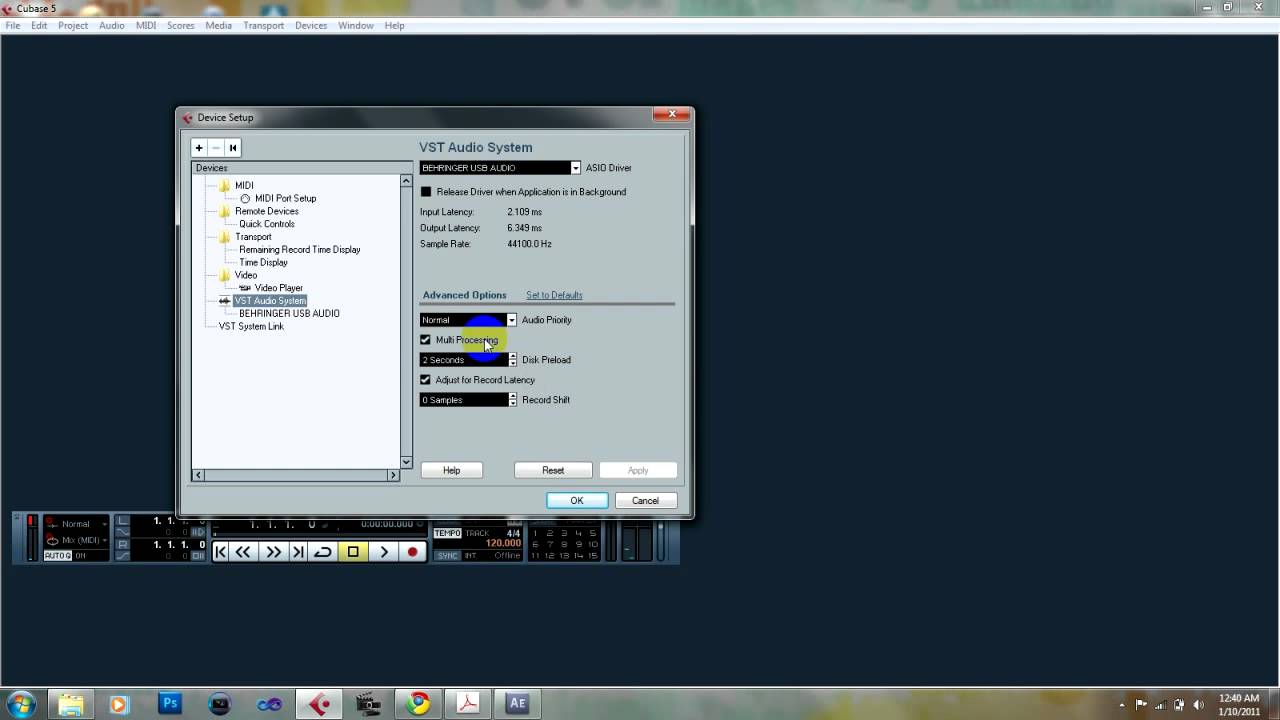The width and height of the screenshot is (1280, 720).
Task: Open the Audio Priority dropdown
Action: click(x=511, y=320)
